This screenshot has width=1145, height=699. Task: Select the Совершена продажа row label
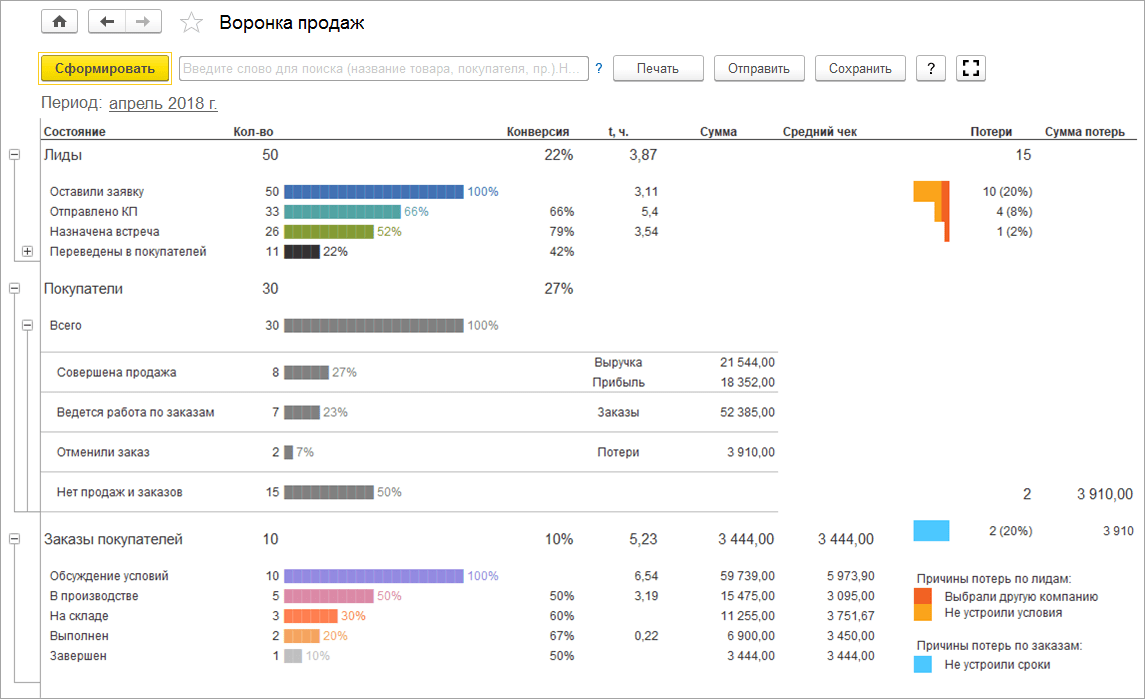pyautogui.click(x=116, y=373)
